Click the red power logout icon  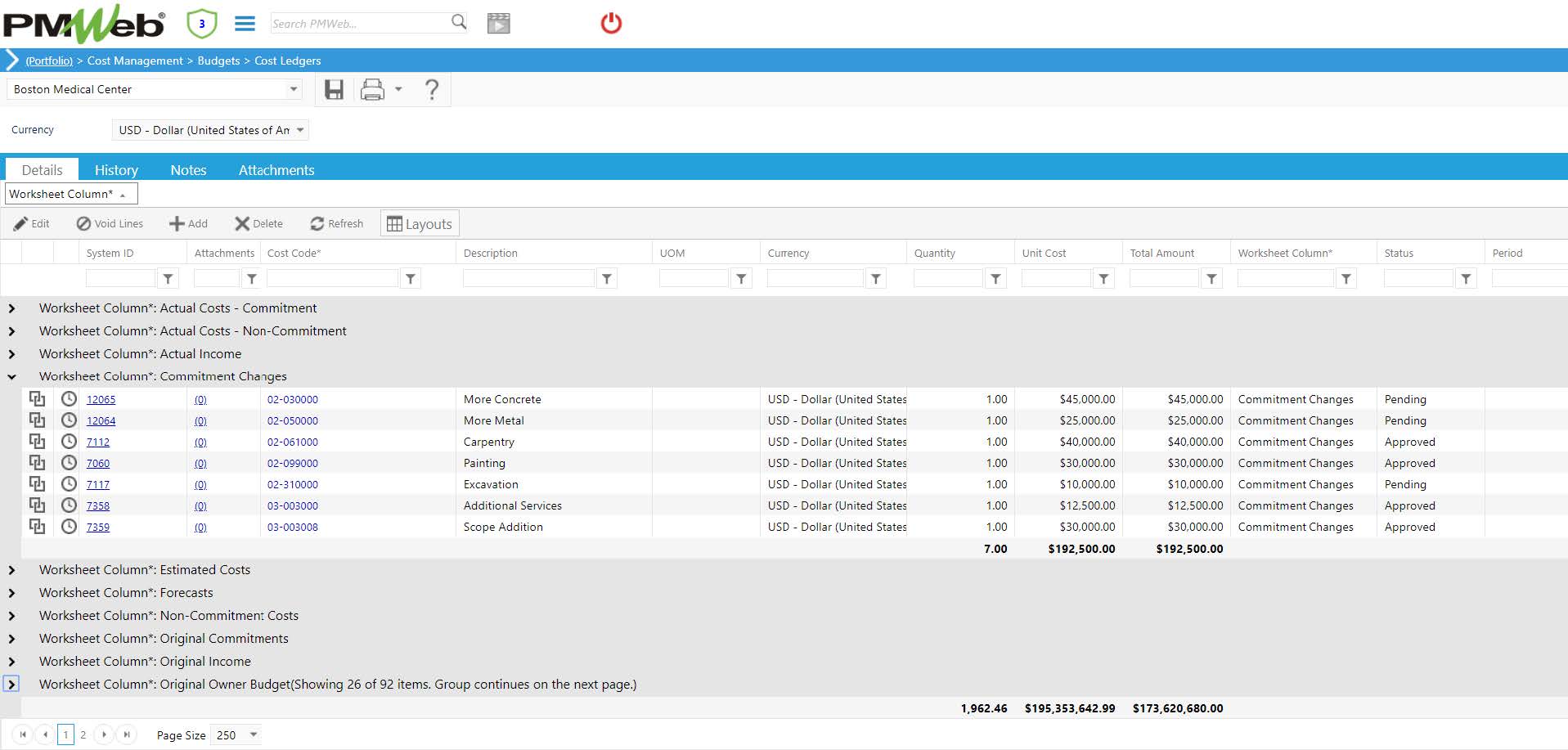point(611,23)
